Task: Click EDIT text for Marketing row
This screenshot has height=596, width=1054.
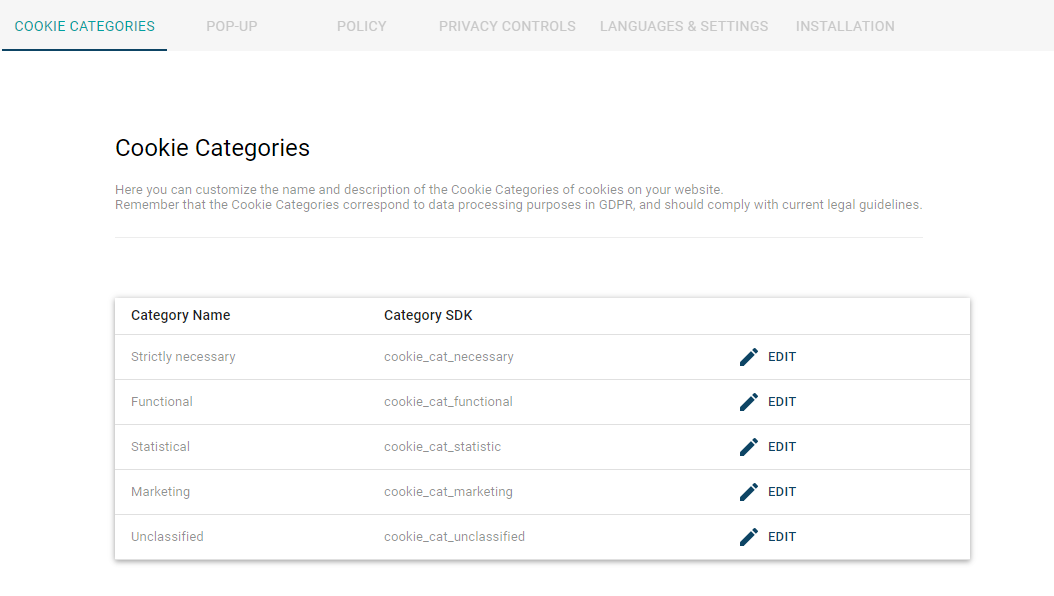Action: pos(782,492)
